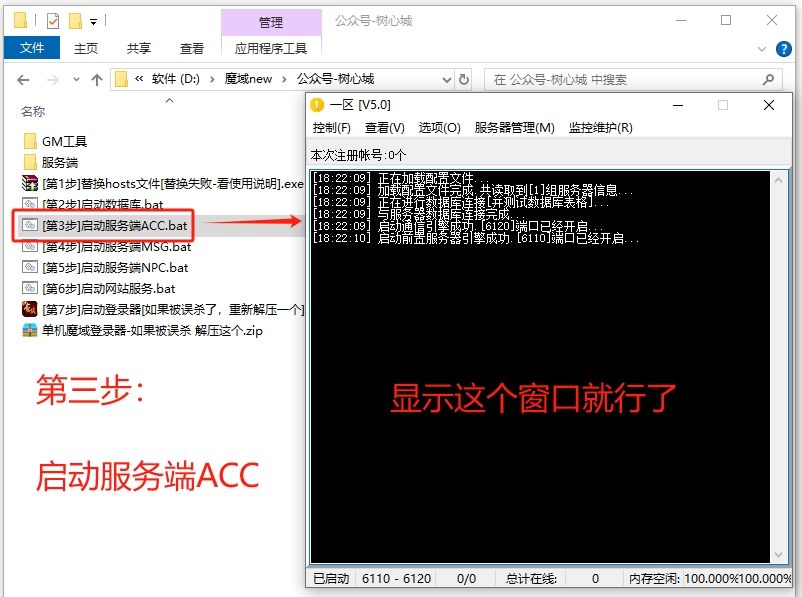
Task: Open the quick access toolbar customize dropdown
Action: 93,21
